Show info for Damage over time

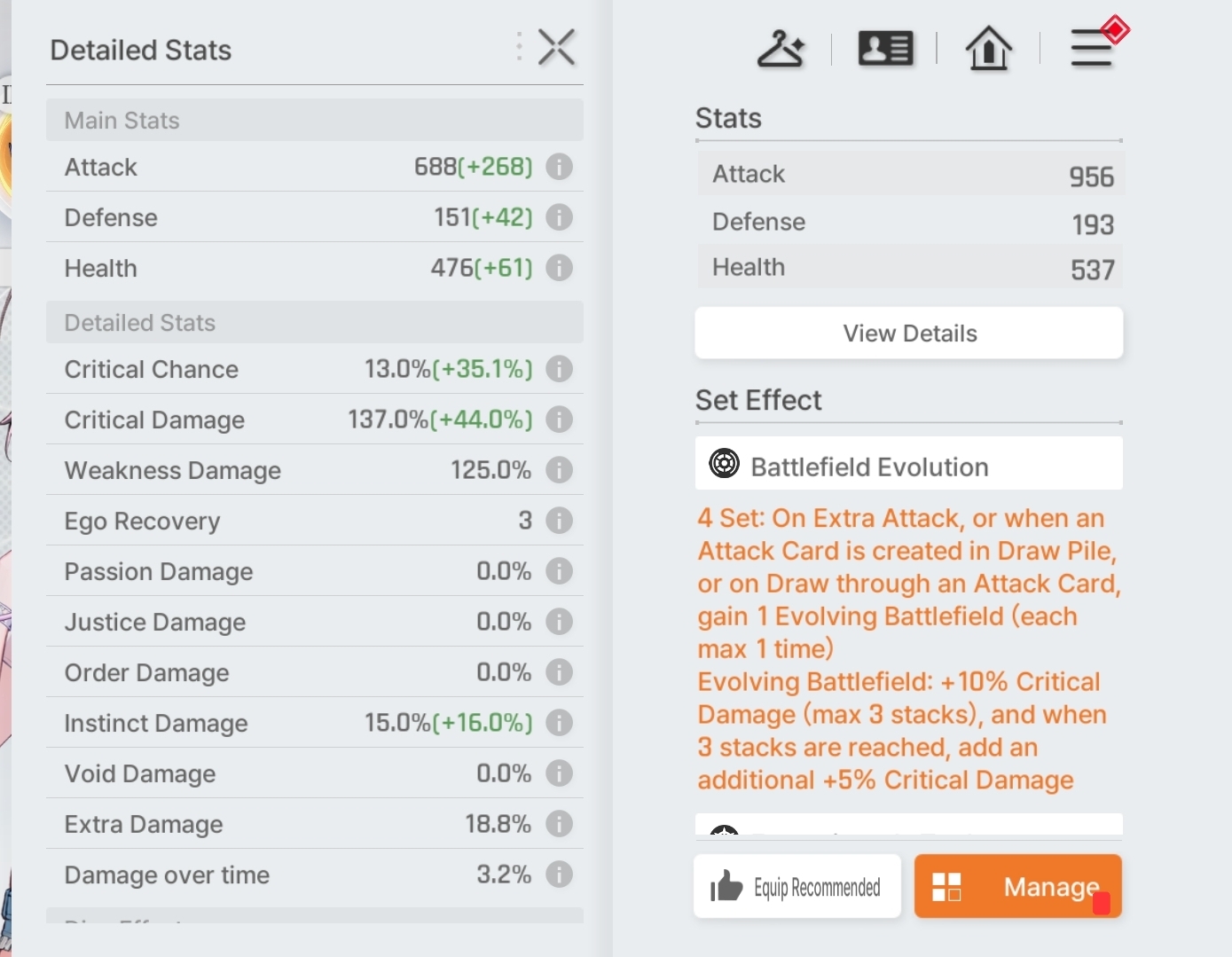[559, 875]
